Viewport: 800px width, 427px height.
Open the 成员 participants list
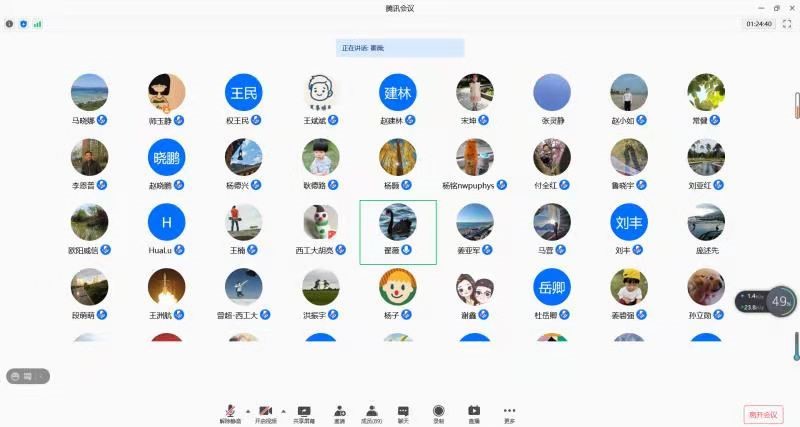371,412
